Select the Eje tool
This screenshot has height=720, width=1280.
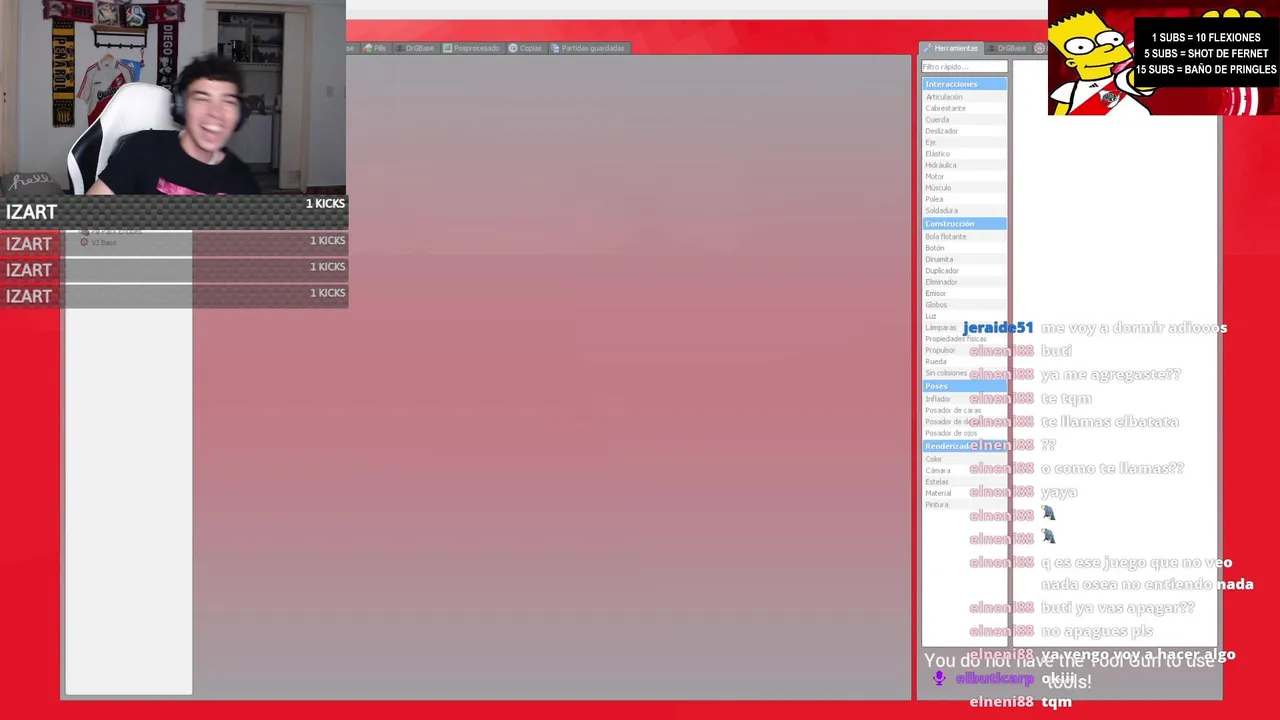pyautogui.click(x=964, y=143)
